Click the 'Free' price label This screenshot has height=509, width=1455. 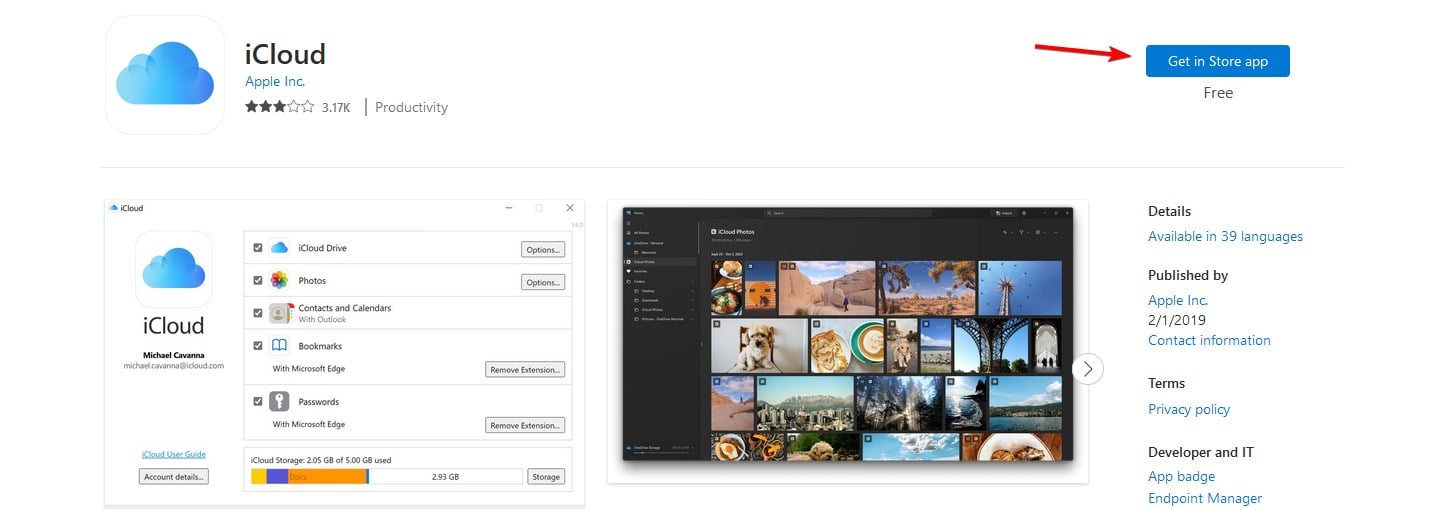(1218, 93)
